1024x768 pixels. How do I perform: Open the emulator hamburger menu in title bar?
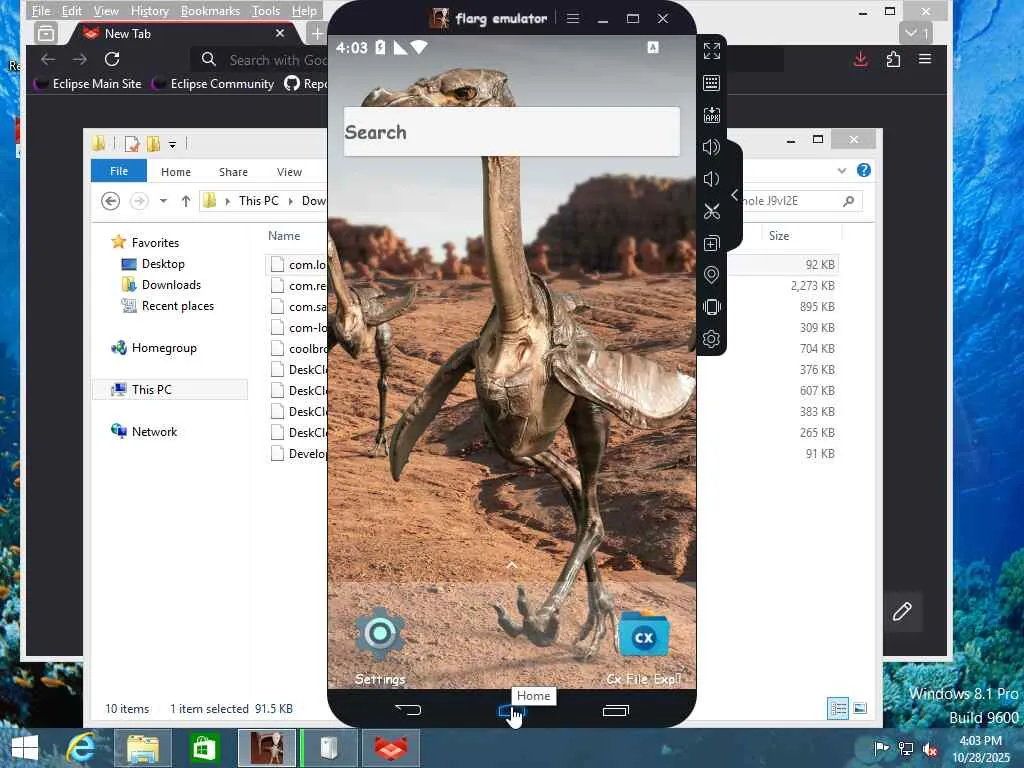pos(573,18)
